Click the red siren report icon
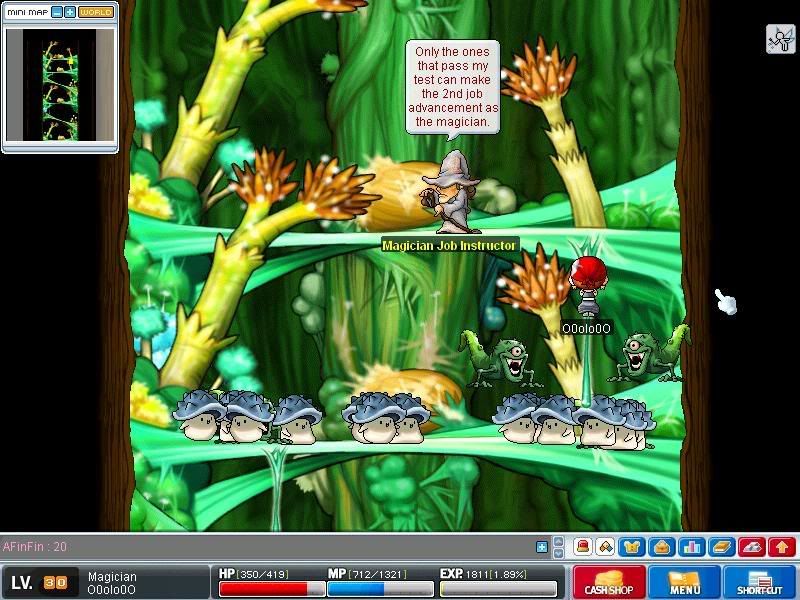800x600 pixels. point(583,547)
